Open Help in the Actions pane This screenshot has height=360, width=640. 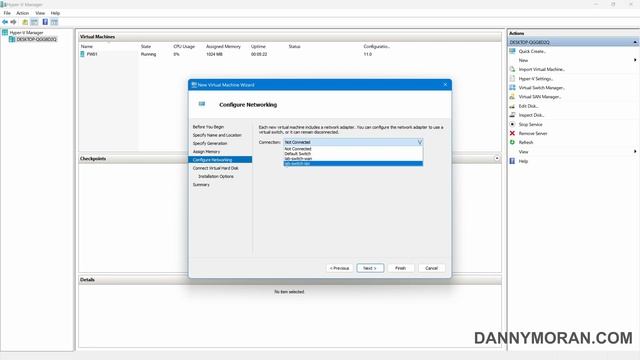pyautogui.click(x=523, y=161)
